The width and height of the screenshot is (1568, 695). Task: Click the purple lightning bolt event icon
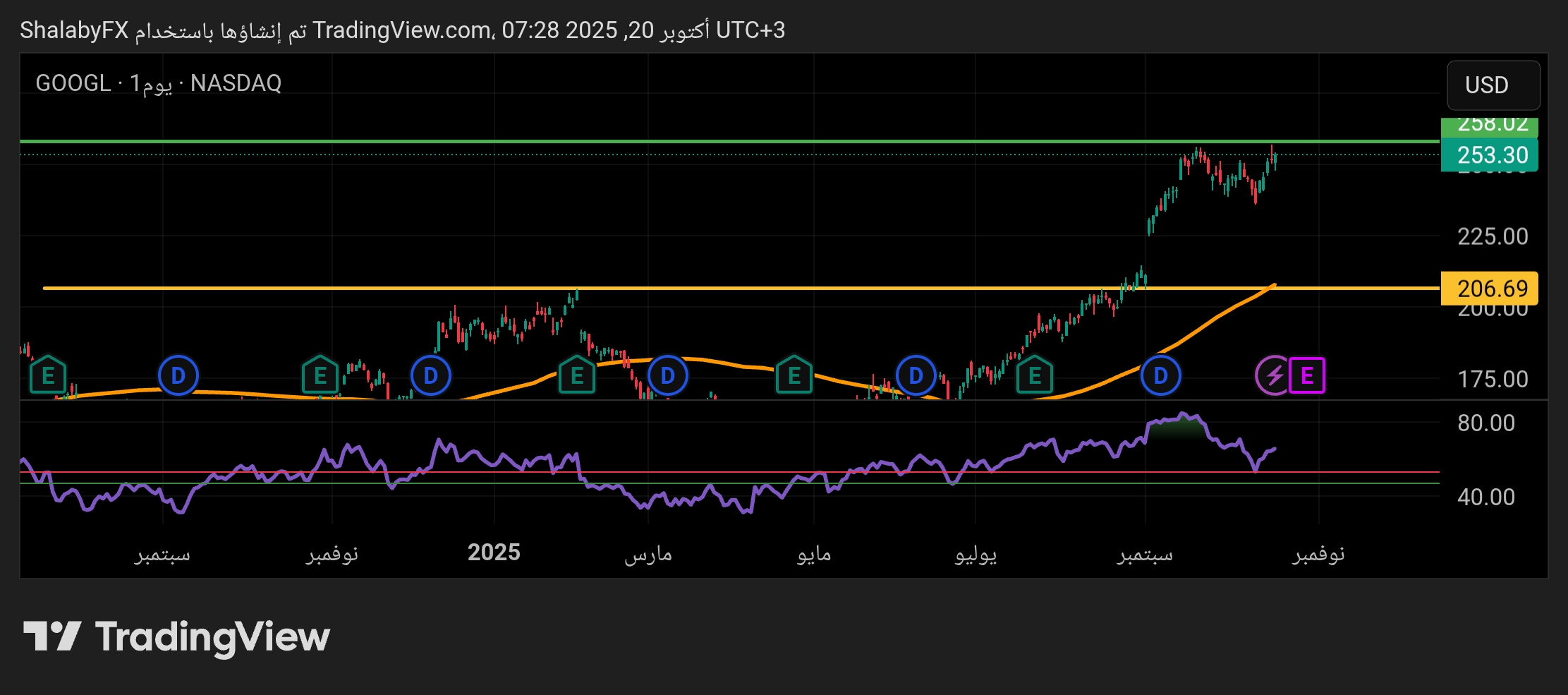point(1274,375)
